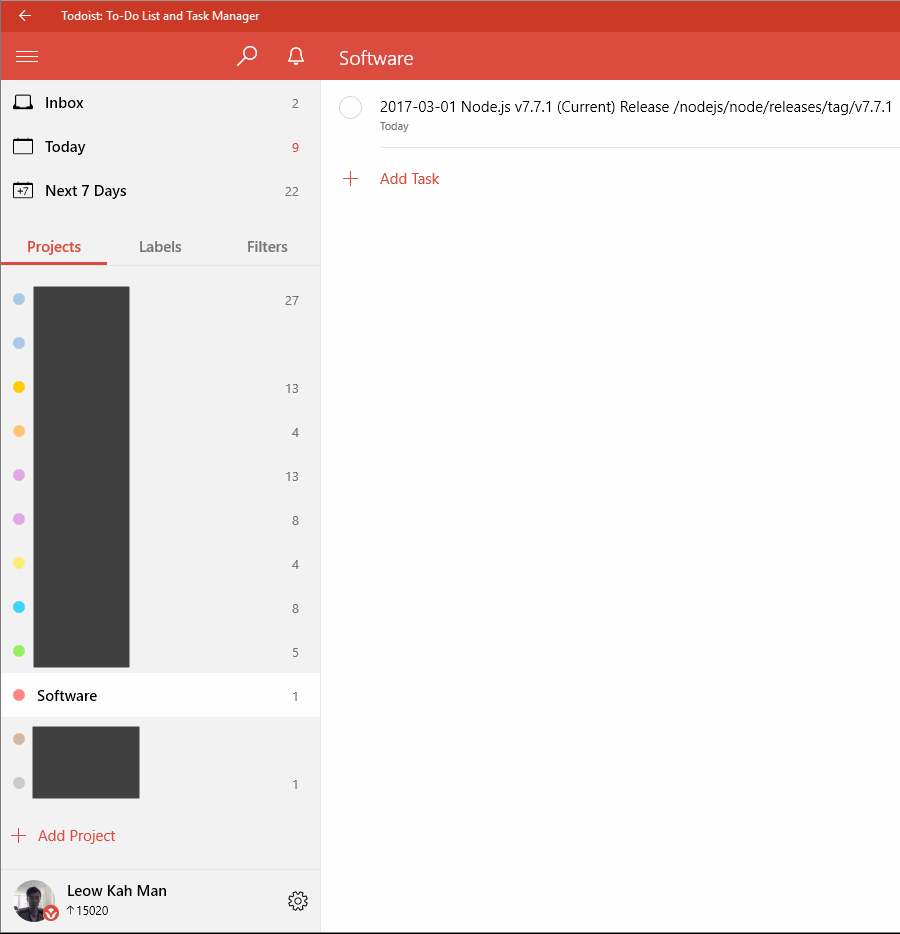Switch to the Projects tab
Screen dimensions: 900x934
click(x=54, y=247)
